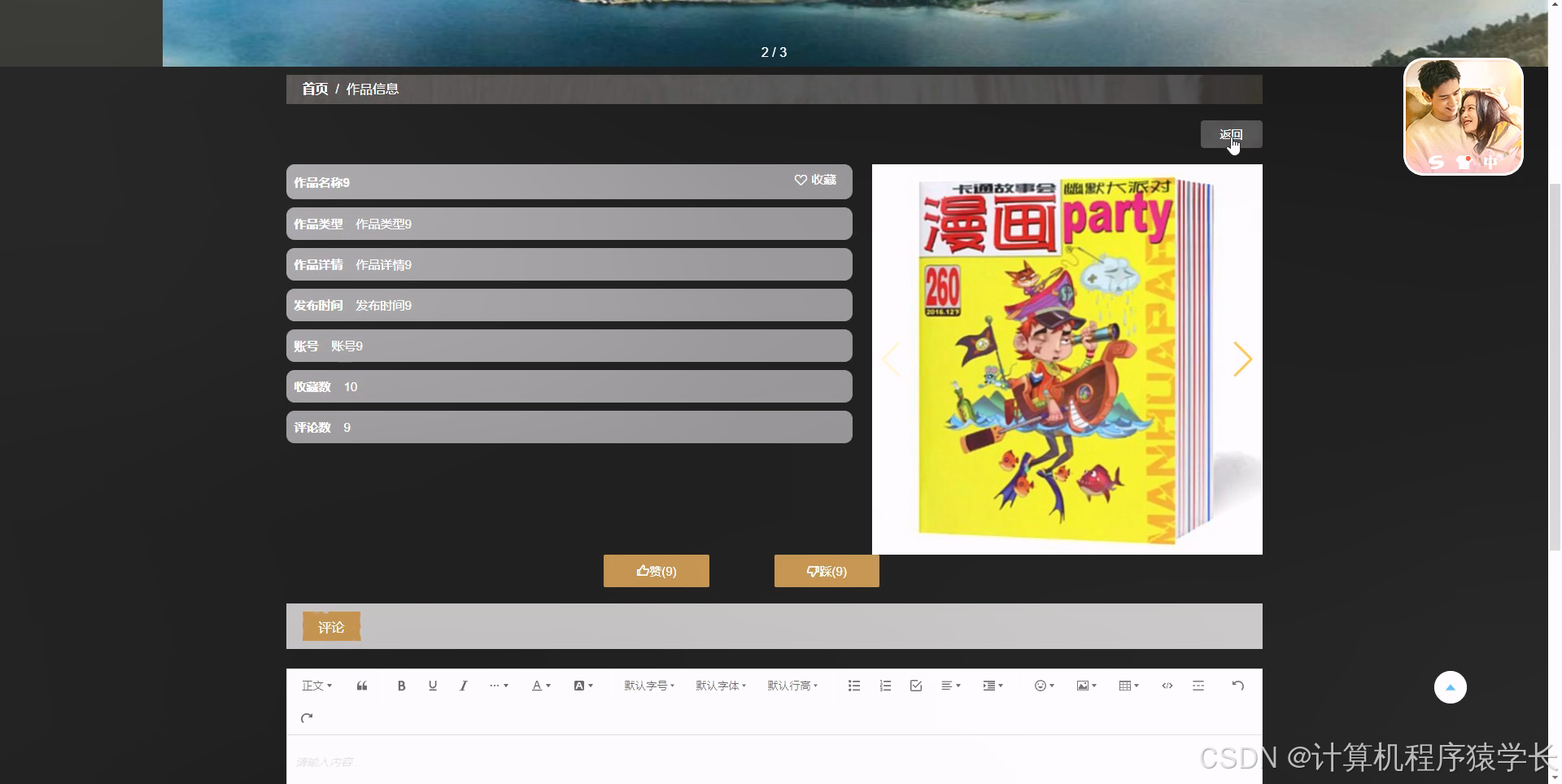
Task: Select the 评论 tab label
Action: click(331, 627)
